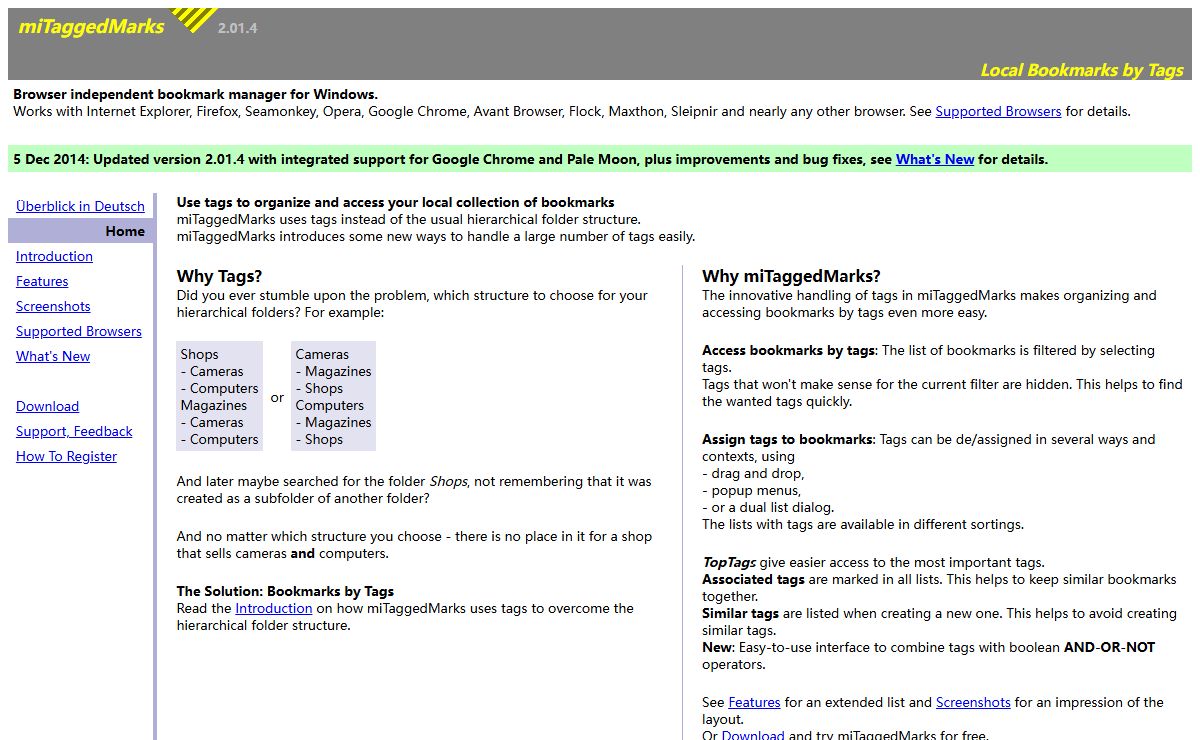Click the yellow striped logo graphic

point(195,18)
